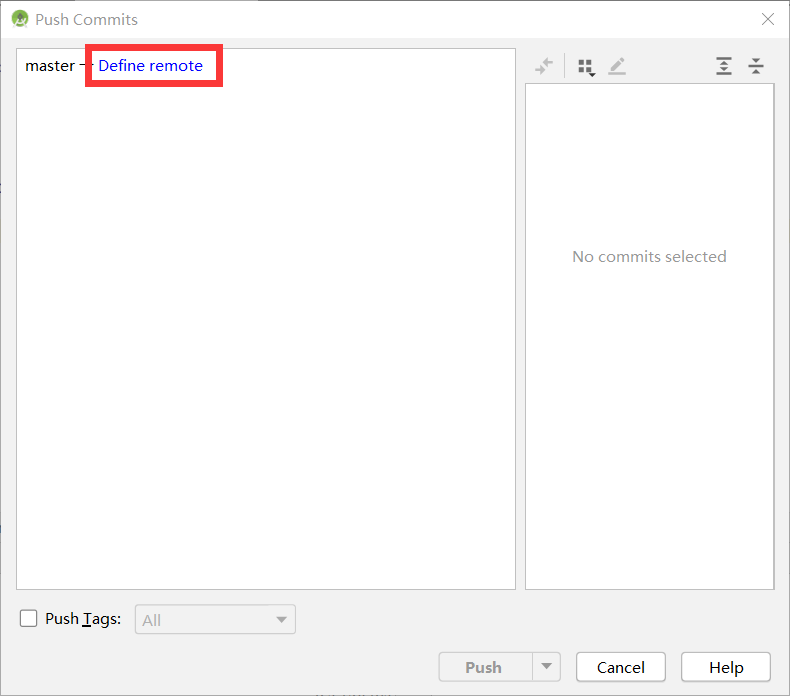Select the master branch entry

tap(50, 66)
